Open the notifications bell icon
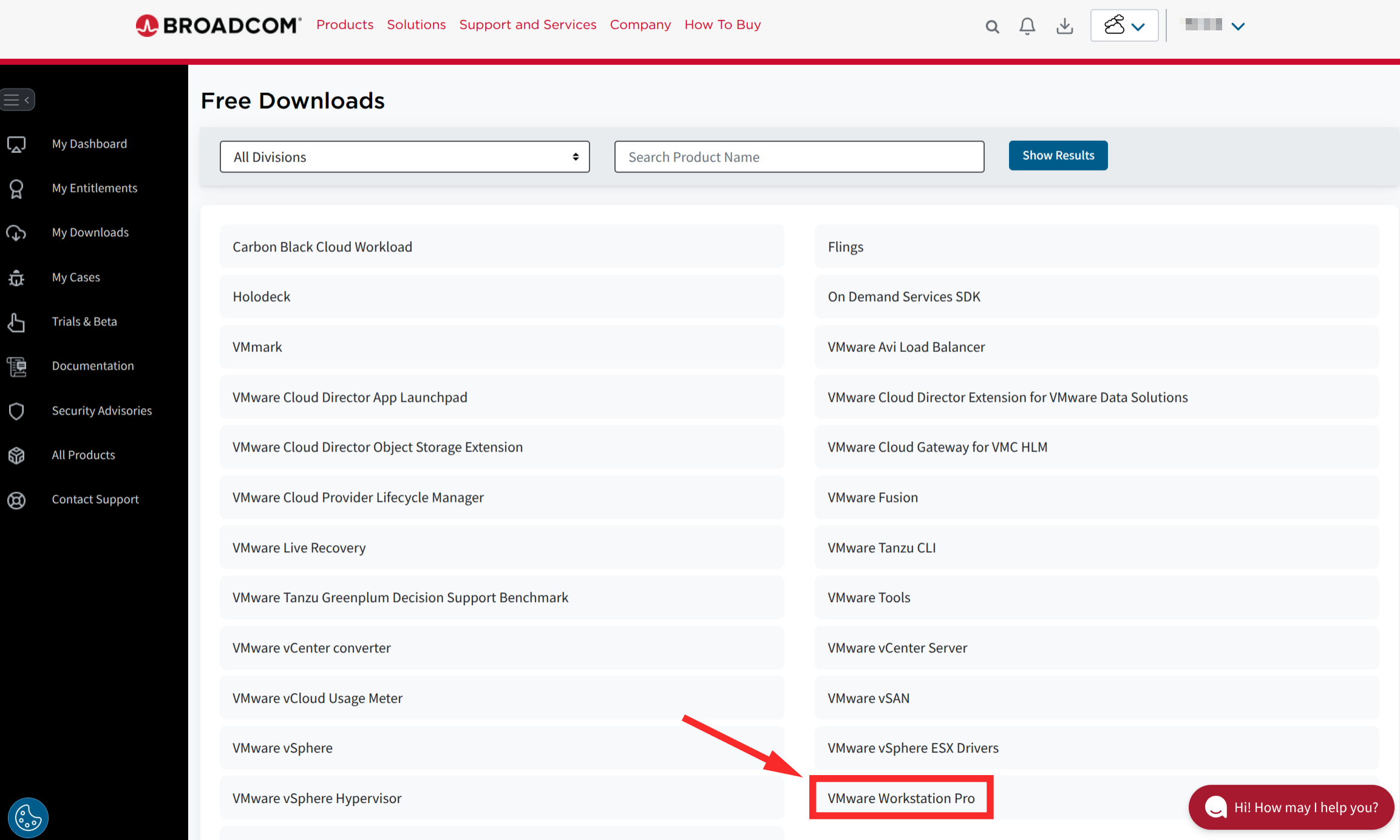Image resolution: width=1400 pixels, height=840 pixels. pos(1027,26)
